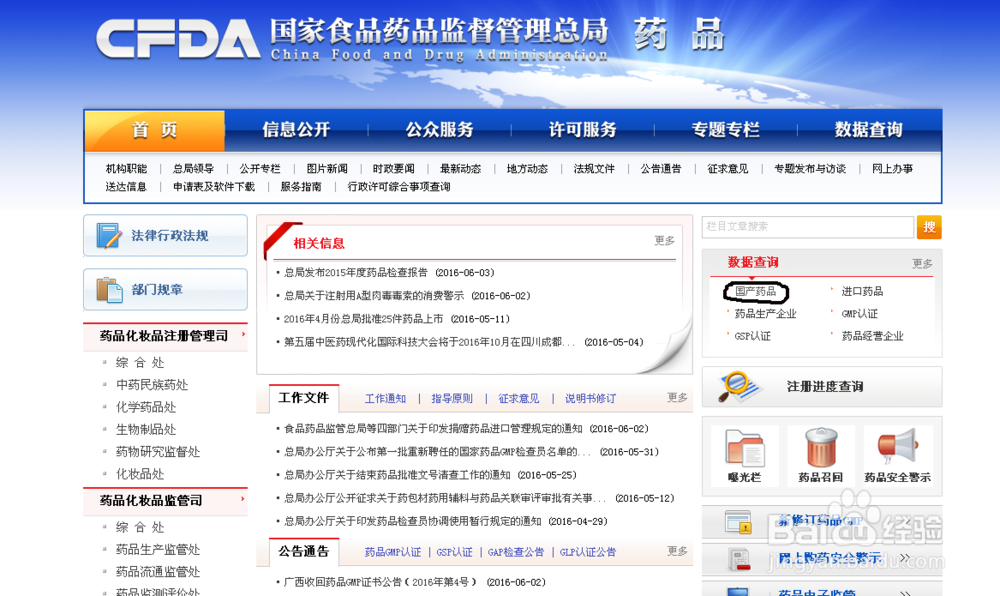Open the 进口药品 data query link
The height and width of the screenshot is (596, 1000).
click(862, 291)
